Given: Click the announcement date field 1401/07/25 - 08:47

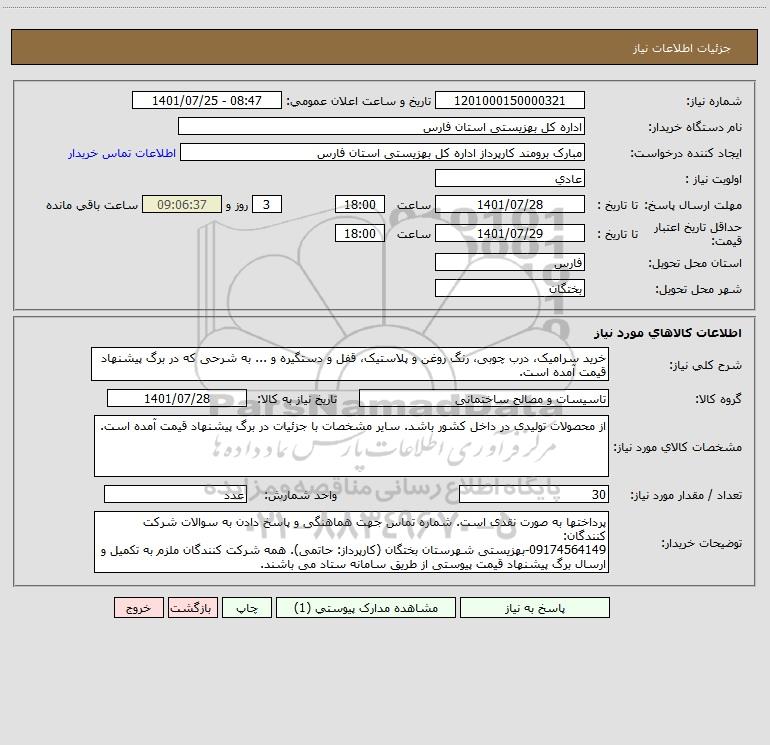Looking at the screenshot, I should click(207, 100).
